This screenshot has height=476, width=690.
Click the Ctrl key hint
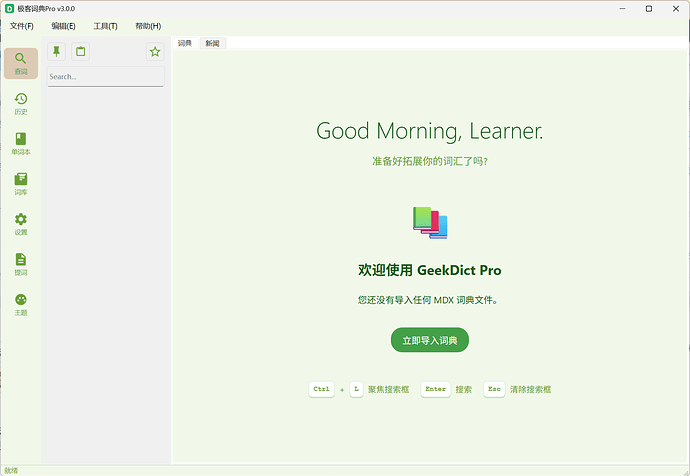pos(321,389)
